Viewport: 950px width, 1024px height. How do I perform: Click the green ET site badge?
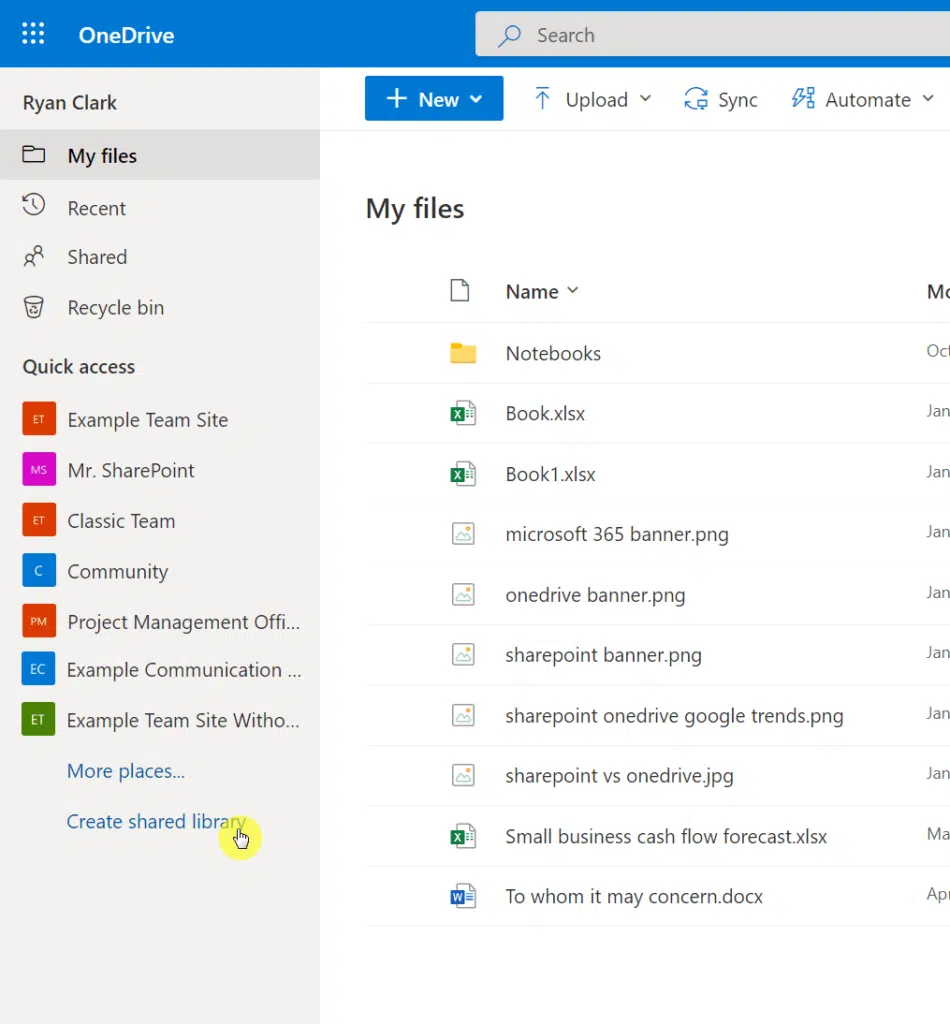38,719
